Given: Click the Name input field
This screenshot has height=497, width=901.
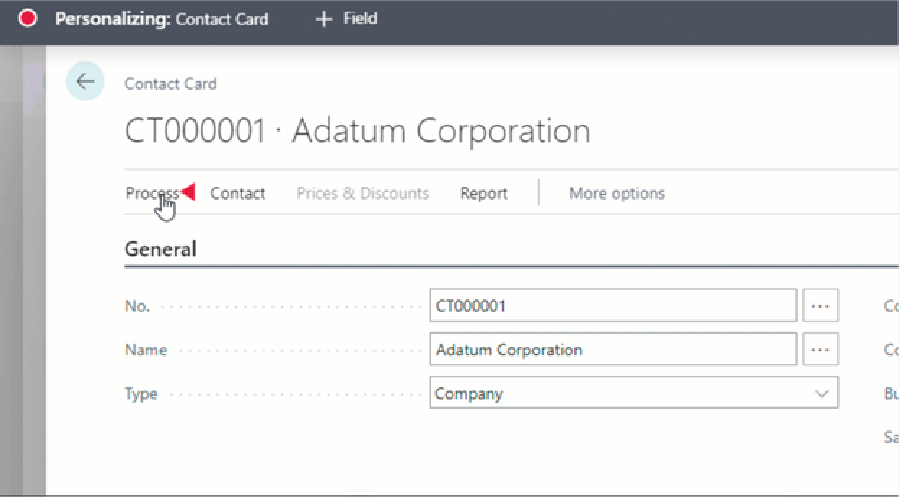Looking at the screenshot, I should pyautogui.click(x=613, y=349).
